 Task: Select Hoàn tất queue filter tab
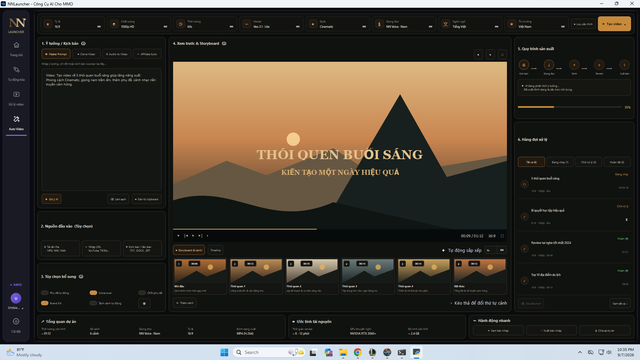(x=617, y=162)
